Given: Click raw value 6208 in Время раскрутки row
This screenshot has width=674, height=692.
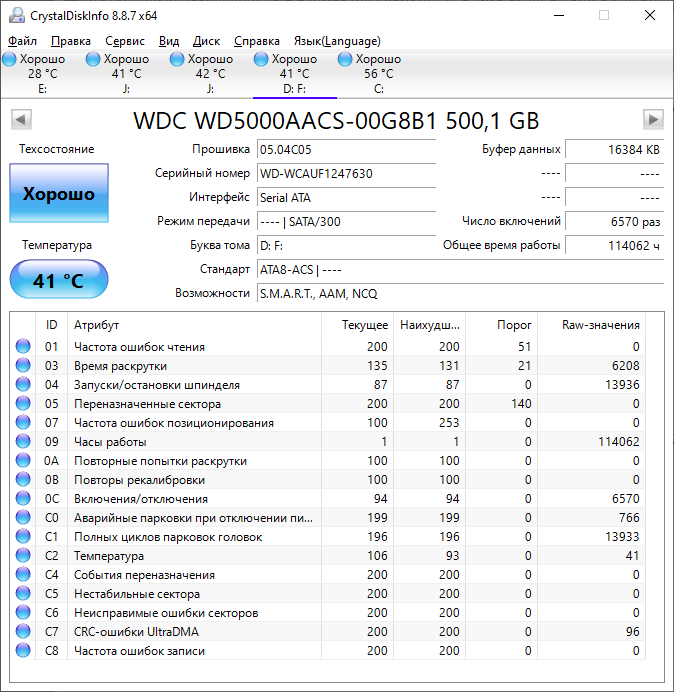Looking at the screenshot, I should [625, 365].
